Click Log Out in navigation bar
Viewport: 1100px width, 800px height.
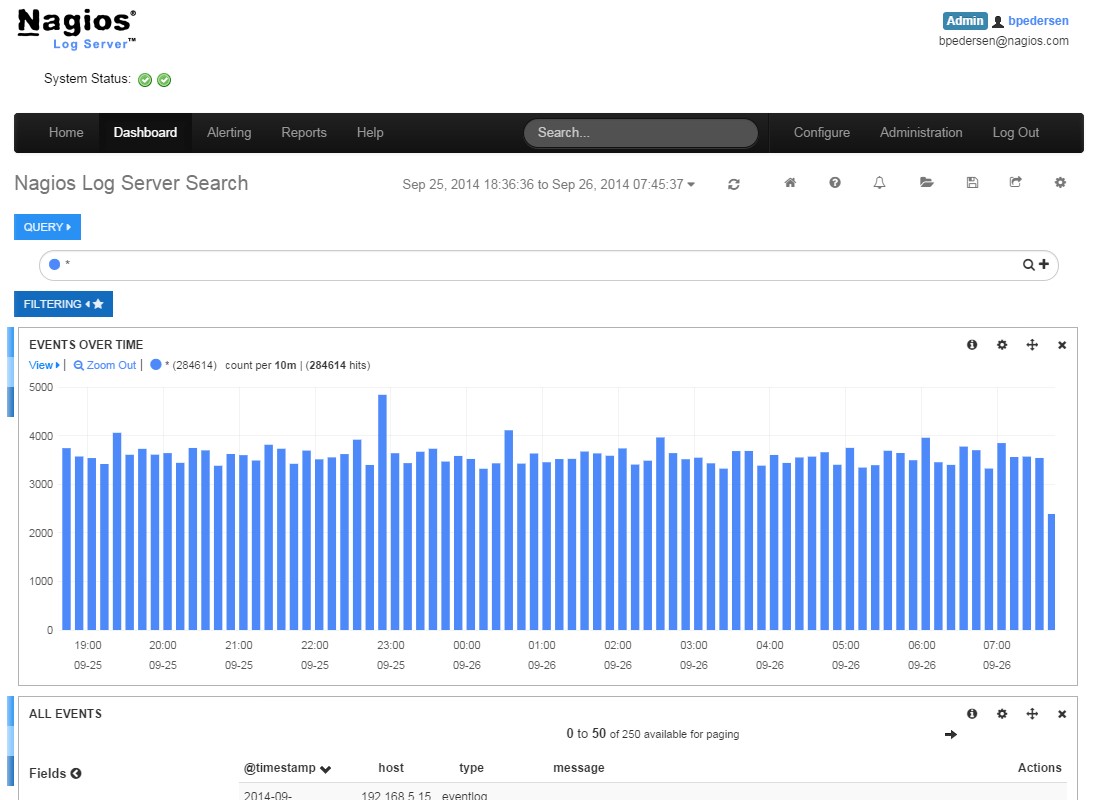(x=1015, y=133)
